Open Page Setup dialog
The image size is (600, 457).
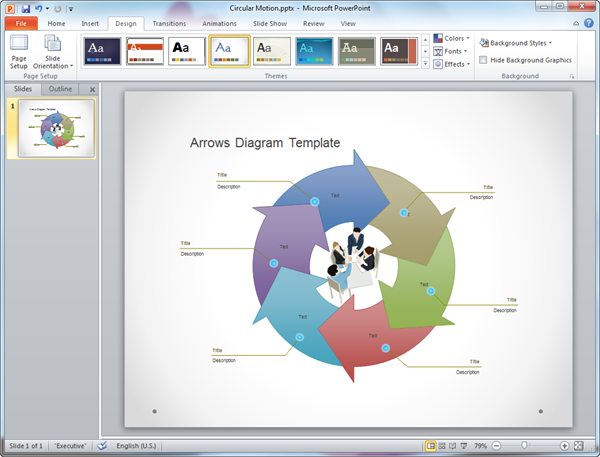(19, 52)
